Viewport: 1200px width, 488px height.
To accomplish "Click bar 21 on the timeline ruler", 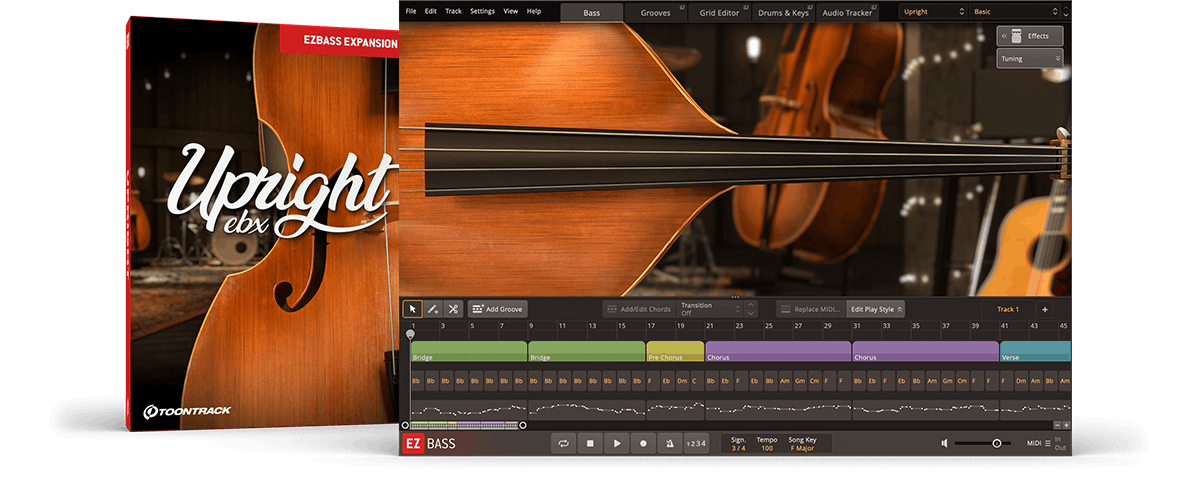I will 710,326.
